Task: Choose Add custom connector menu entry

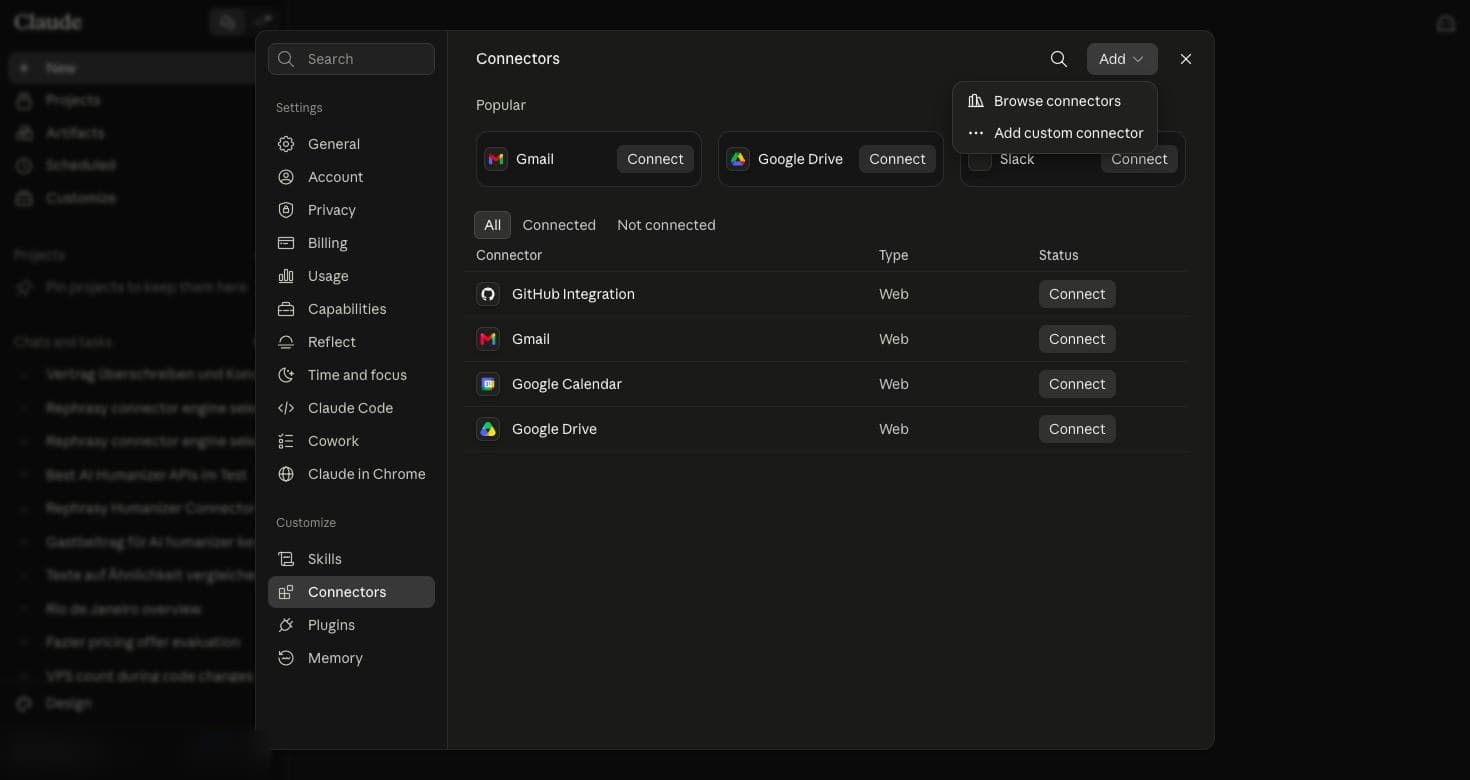Action: tap(1055, 133)
